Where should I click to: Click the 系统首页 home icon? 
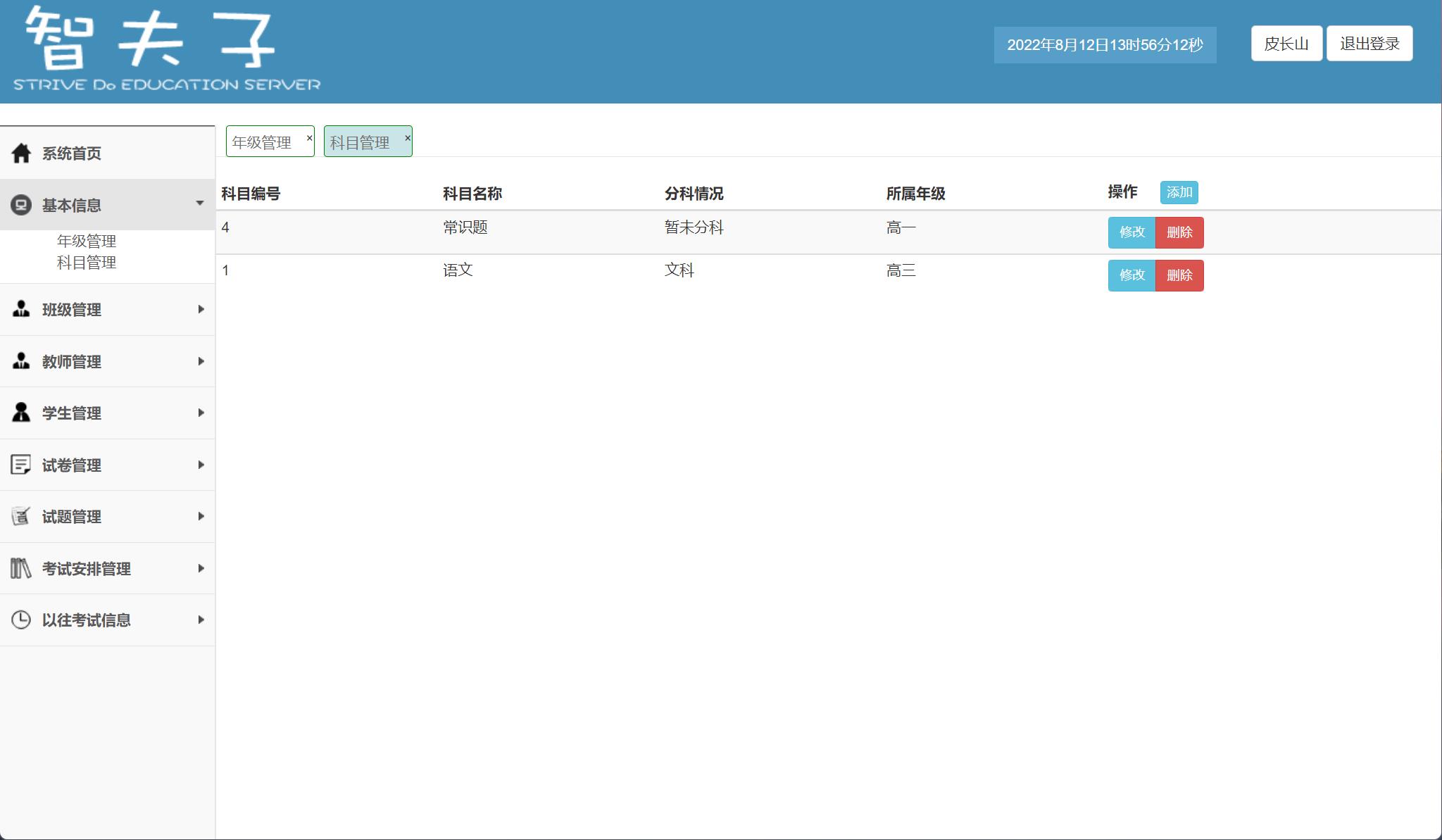point(20,153)
